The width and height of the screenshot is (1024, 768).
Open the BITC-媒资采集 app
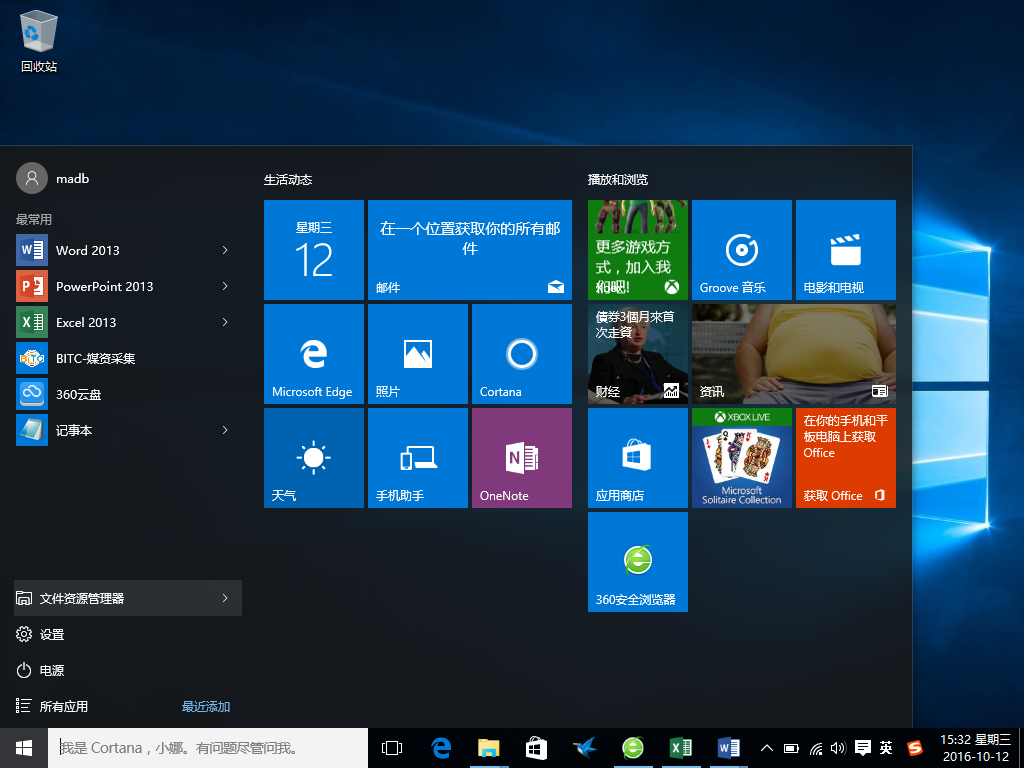[x=128, y=358]
